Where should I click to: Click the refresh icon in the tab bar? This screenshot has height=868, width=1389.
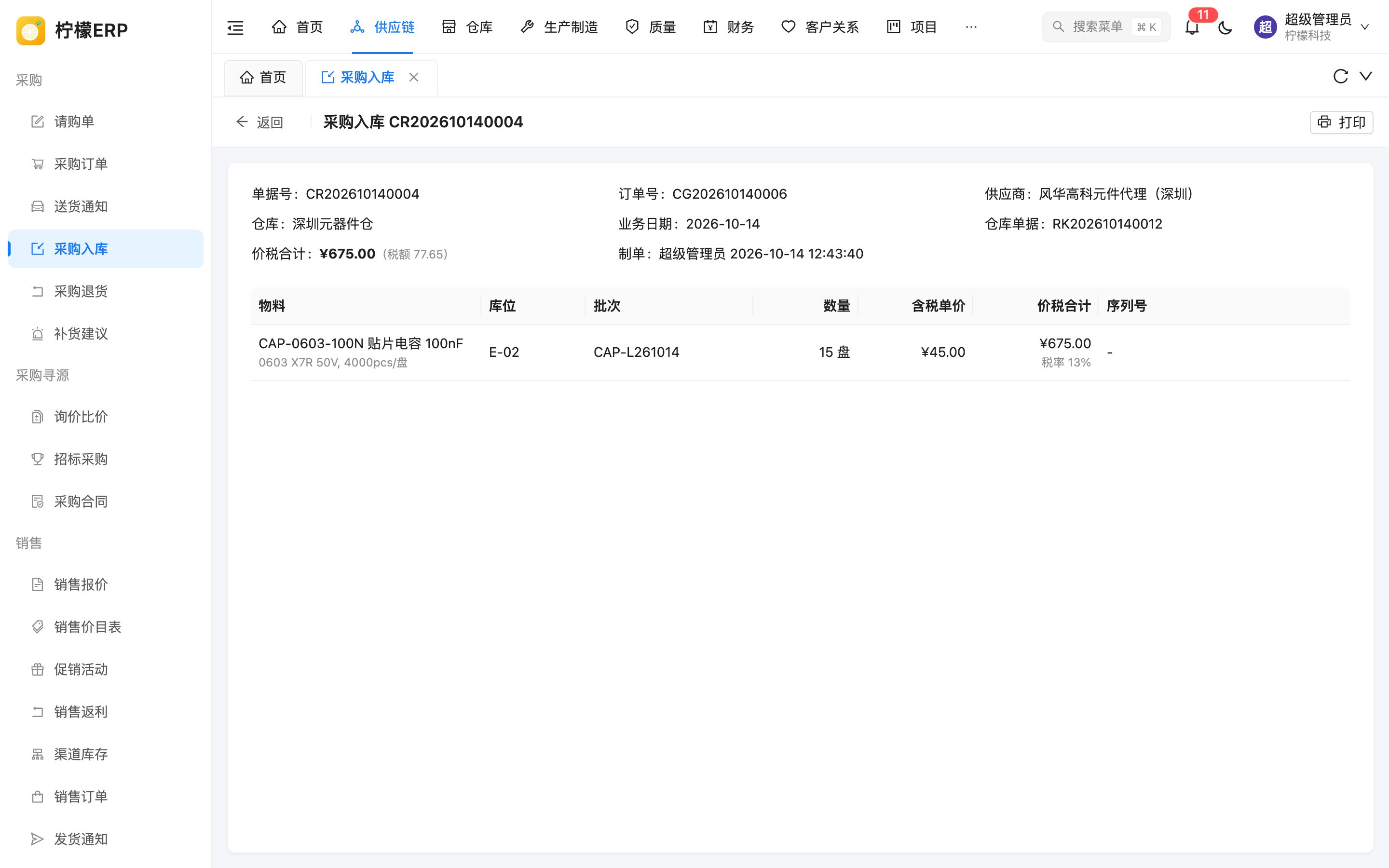(1340, 76)
